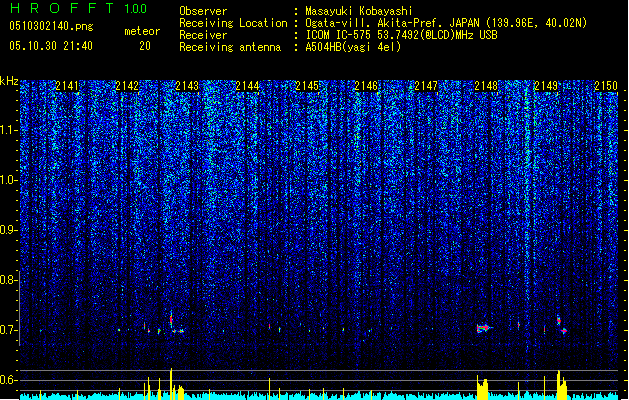The height and width of the screenshot is (400, 629).
Task: Click the HROFFT 1.0.0 title text
Action: [79, 8]
